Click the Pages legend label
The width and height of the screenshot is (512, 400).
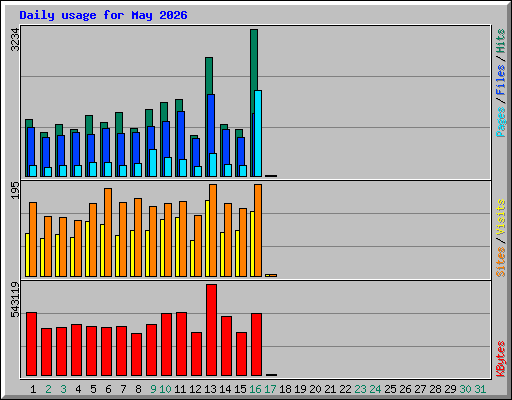pyautogui.click(x=501, y=122)
